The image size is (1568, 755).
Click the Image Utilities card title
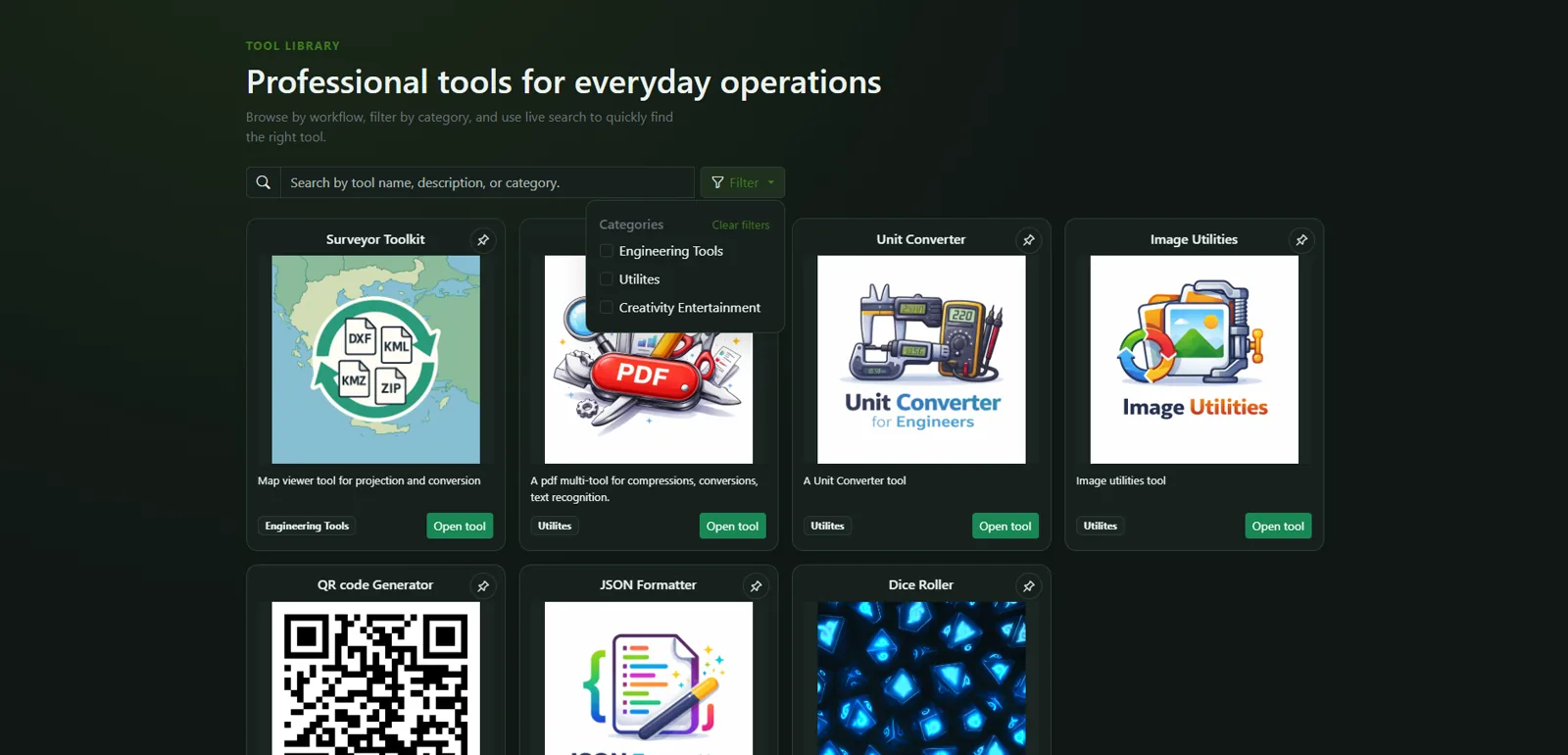pos(1194,239)
